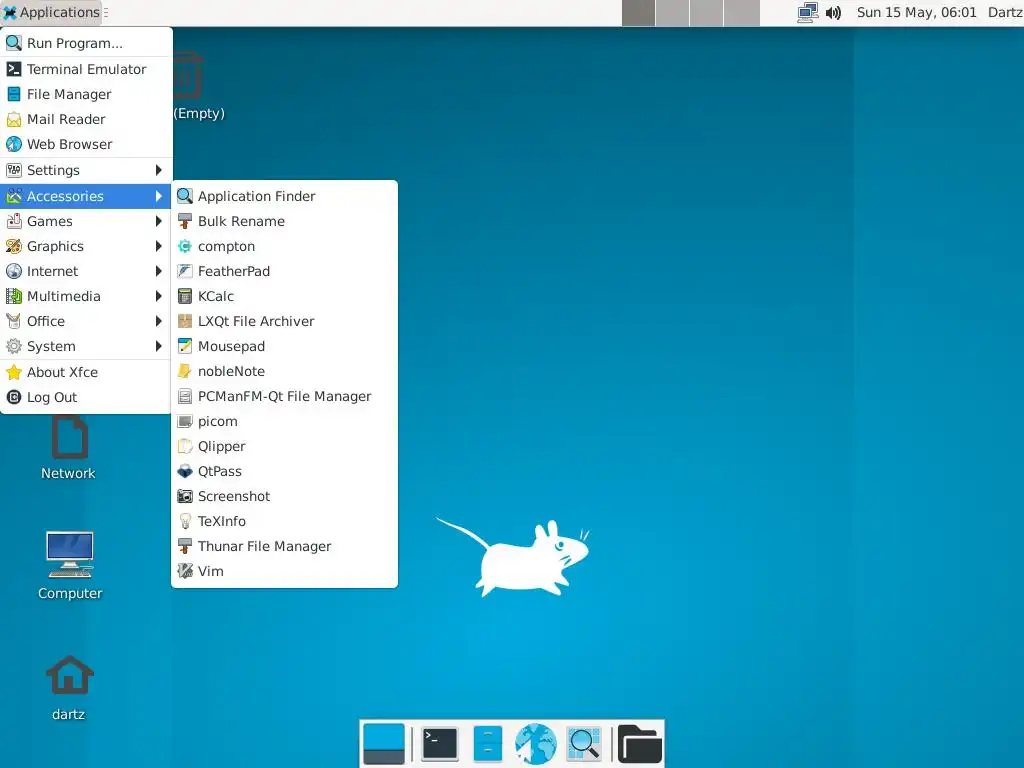Click the Thunar File Manager icon

pos(185,546)
